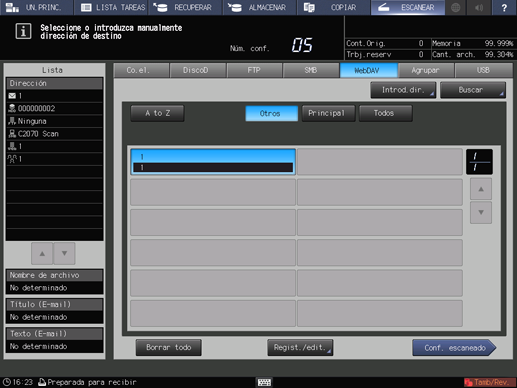Click the globe icon in top bar
The image size is (517, 388).
point(456,7)
